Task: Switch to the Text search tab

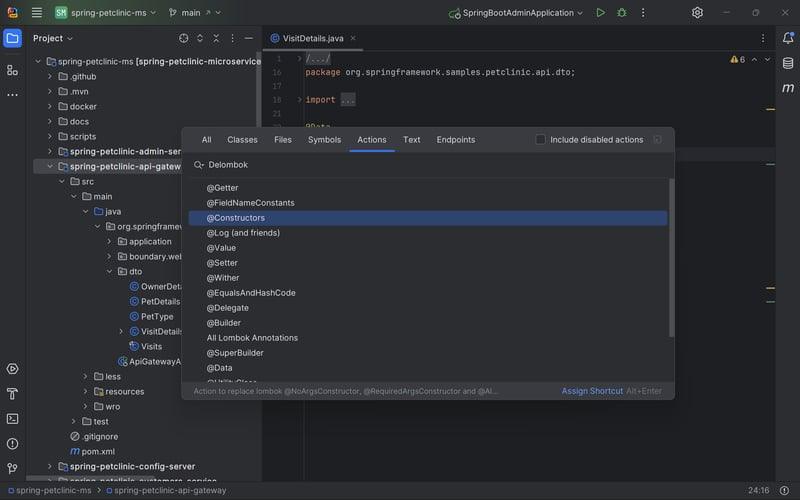Action: [x=412, y=139]
